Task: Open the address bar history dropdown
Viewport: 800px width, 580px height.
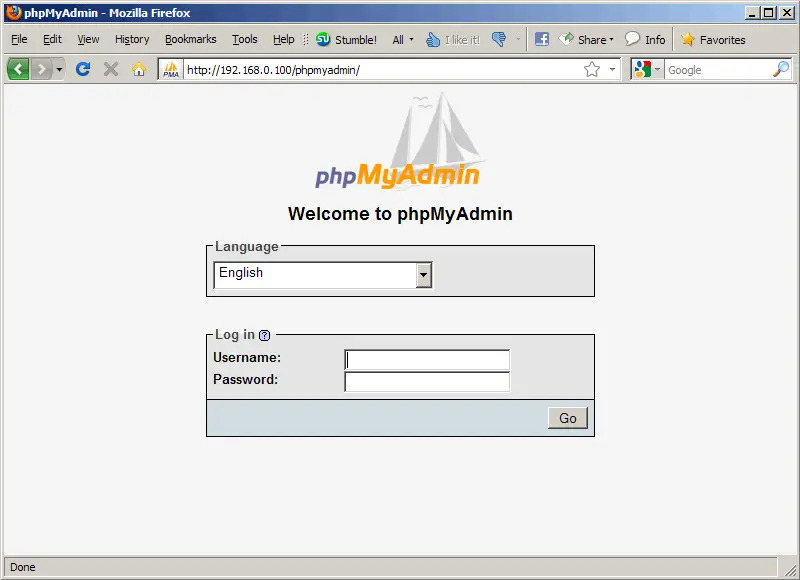Action: click(612, 69)
